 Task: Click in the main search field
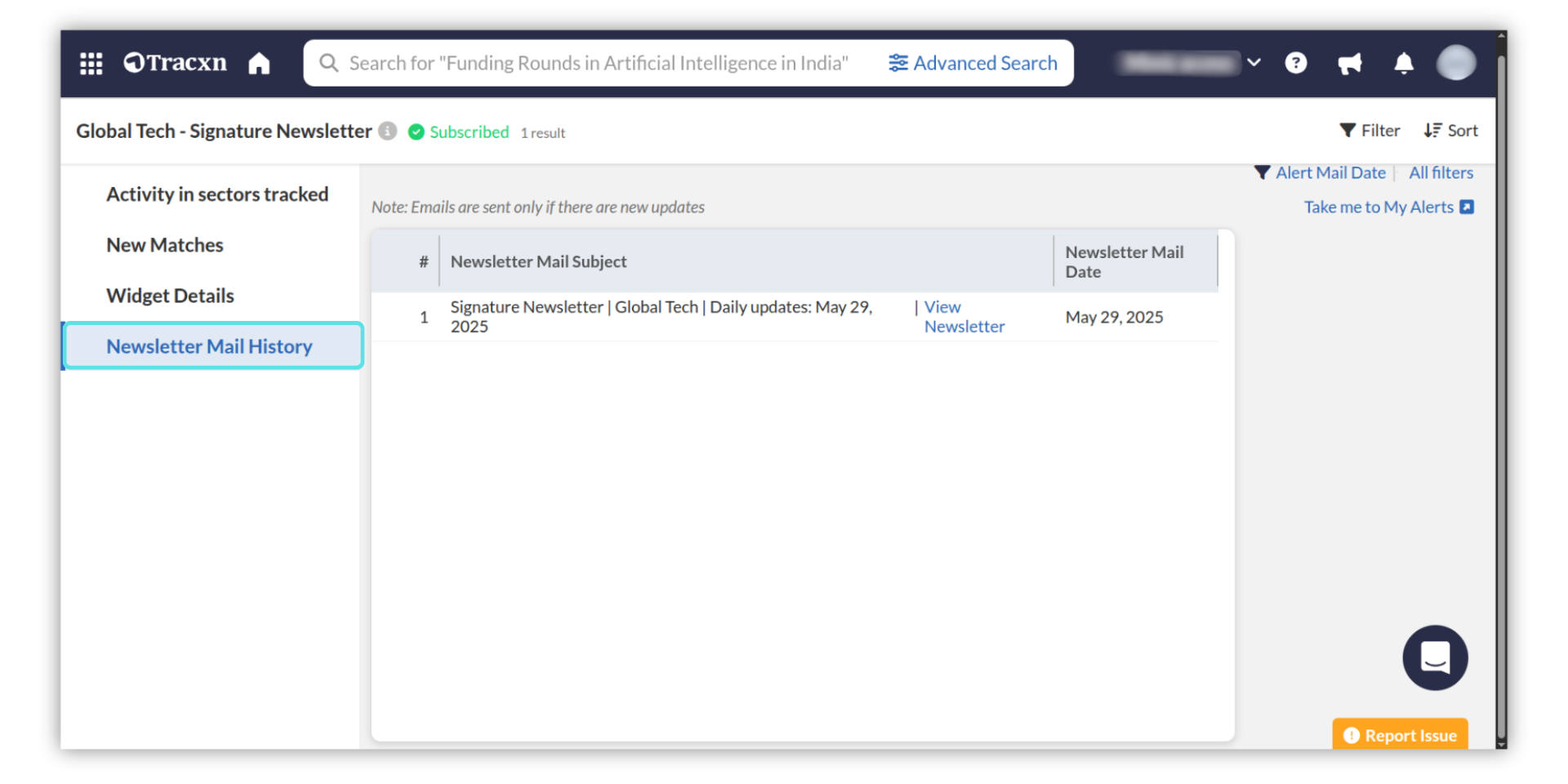click(x=598, y=63)
